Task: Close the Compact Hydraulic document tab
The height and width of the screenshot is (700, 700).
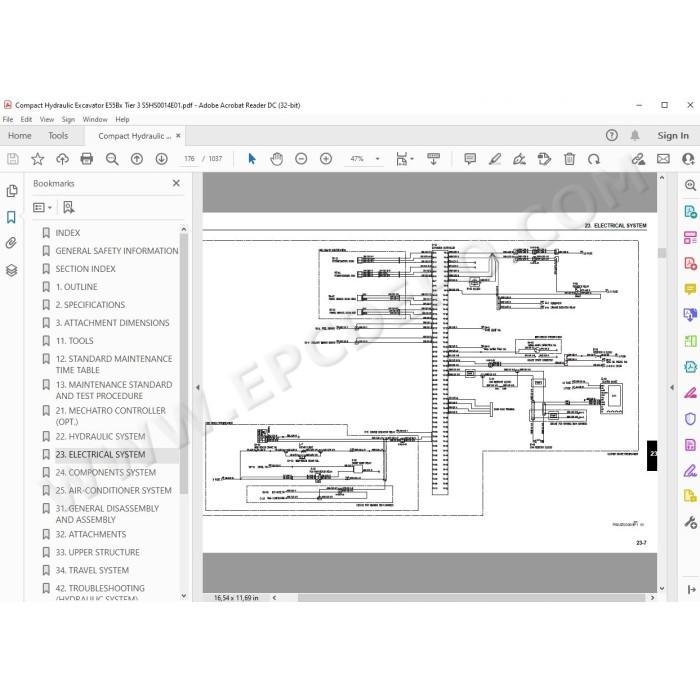Action: pyautogui.click(x=178, y=136)
